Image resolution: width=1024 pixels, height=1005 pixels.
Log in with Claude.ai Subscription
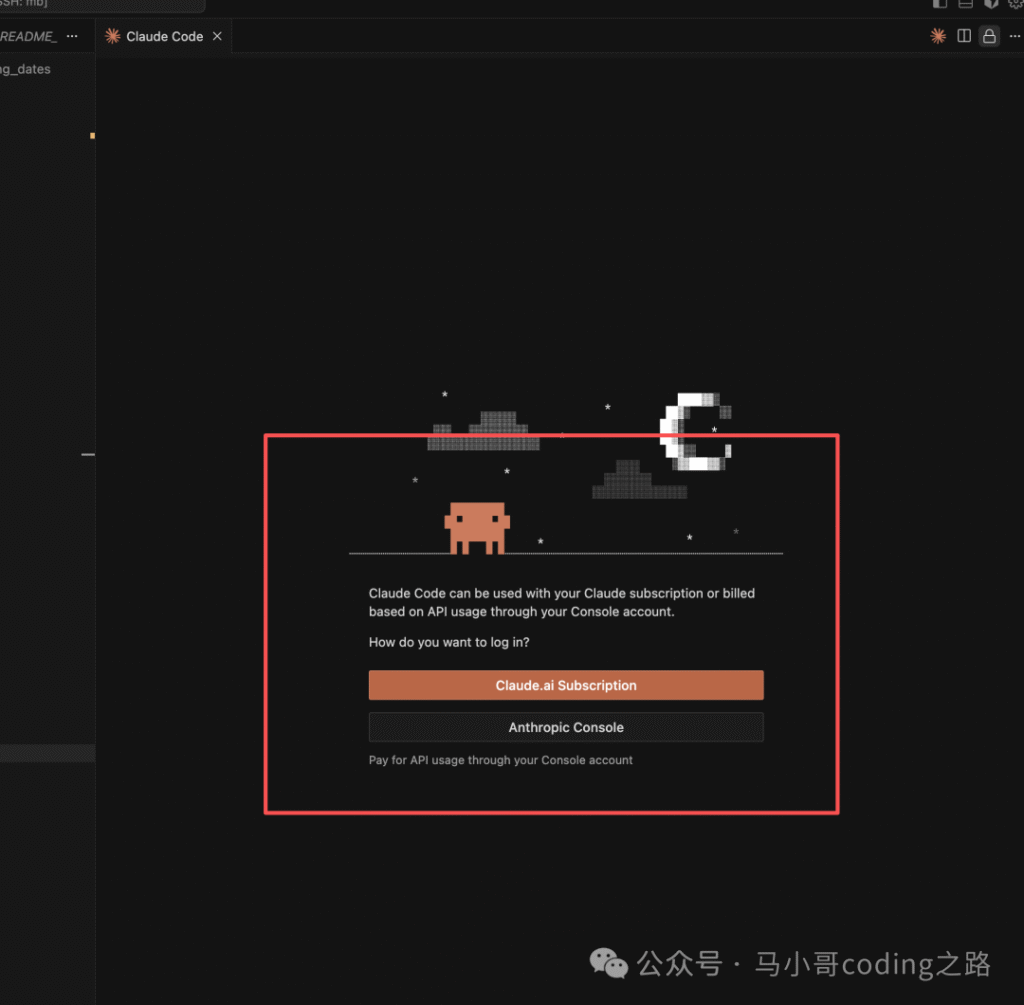click(x=566, y=685)
